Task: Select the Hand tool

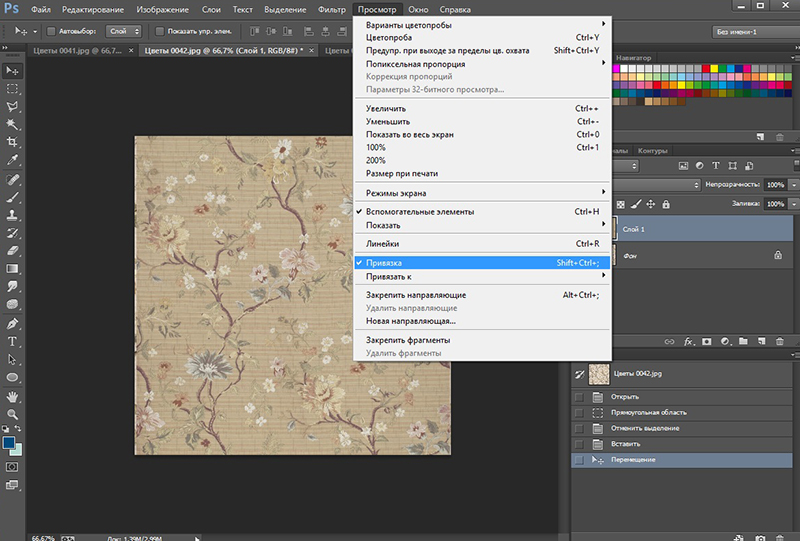Action: pos(13,396)
